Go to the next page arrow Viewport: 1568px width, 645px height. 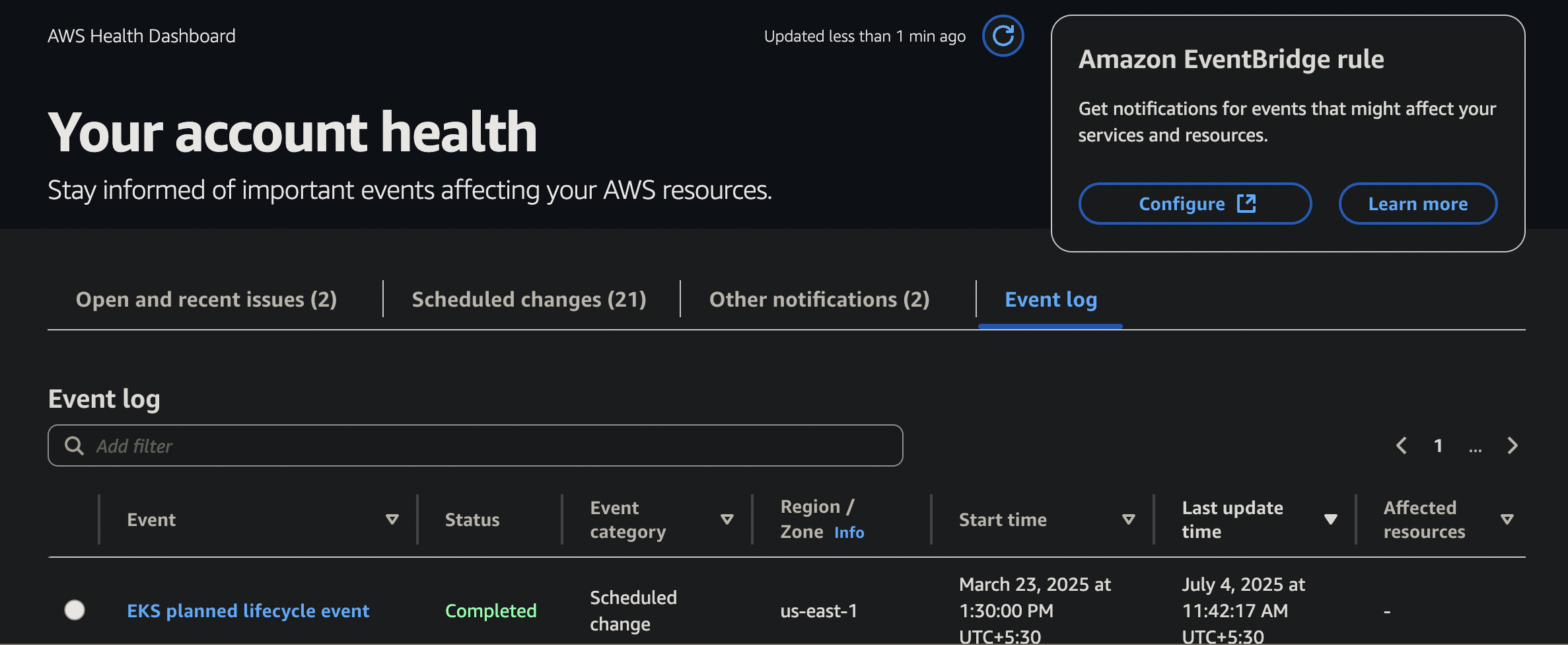(1513, 446)
